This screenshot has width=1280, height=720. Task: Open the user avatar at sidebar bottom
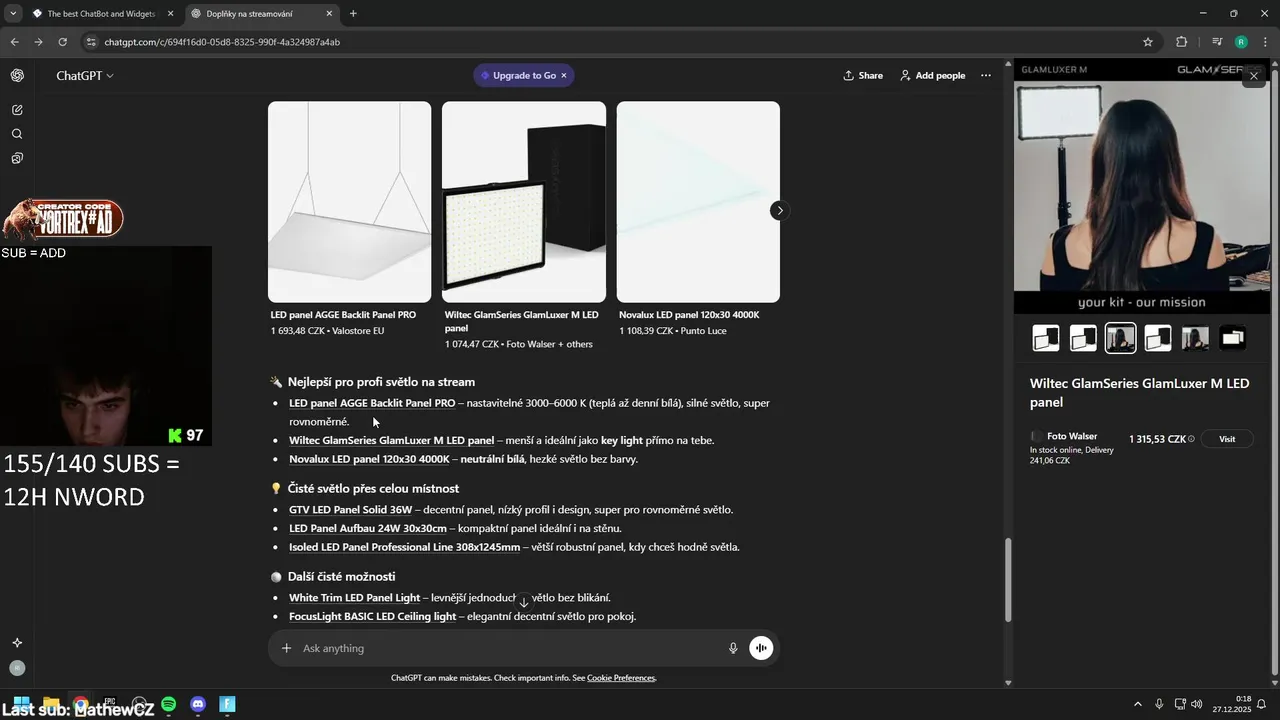(x=17, y=668)
